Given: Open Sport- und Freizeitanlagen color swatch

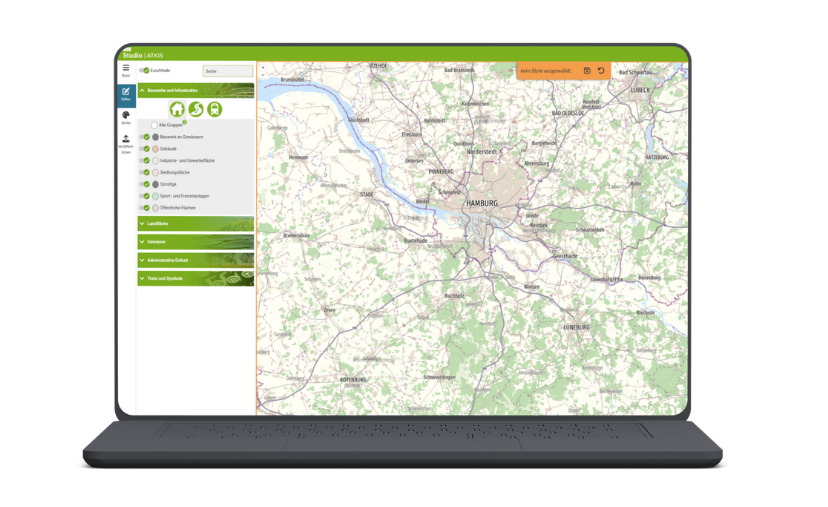Looking at the screenshot, I should coord(155,196).
